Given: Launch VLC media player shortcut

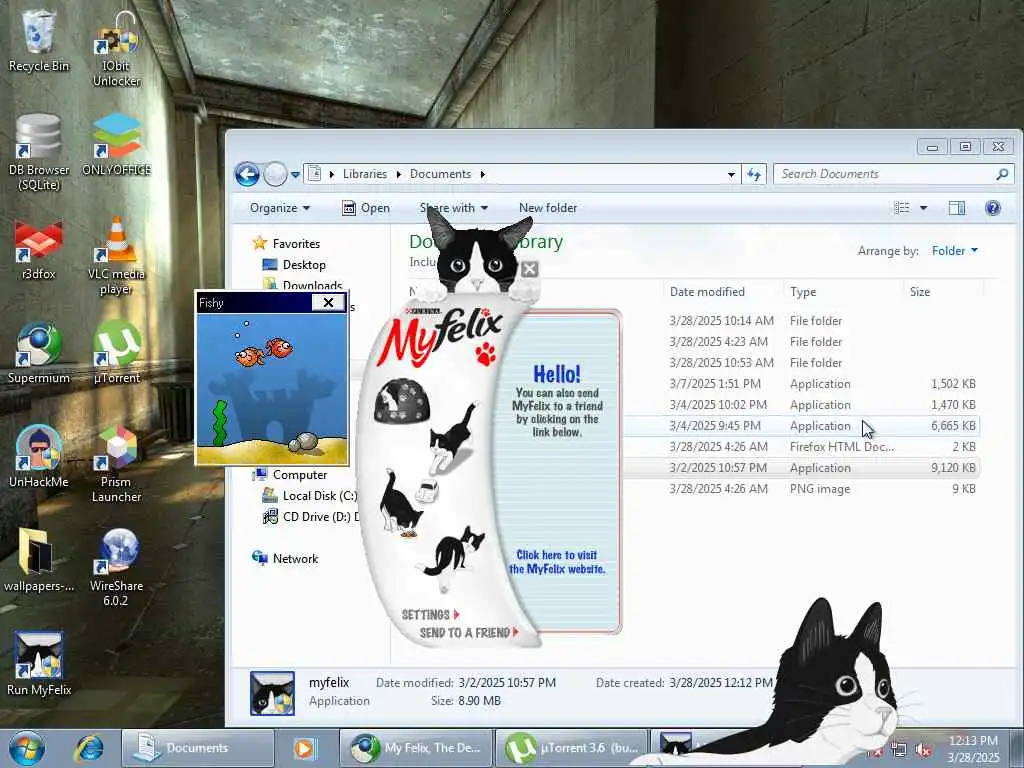Looking at the screenshot, I should tap(116, 256).
